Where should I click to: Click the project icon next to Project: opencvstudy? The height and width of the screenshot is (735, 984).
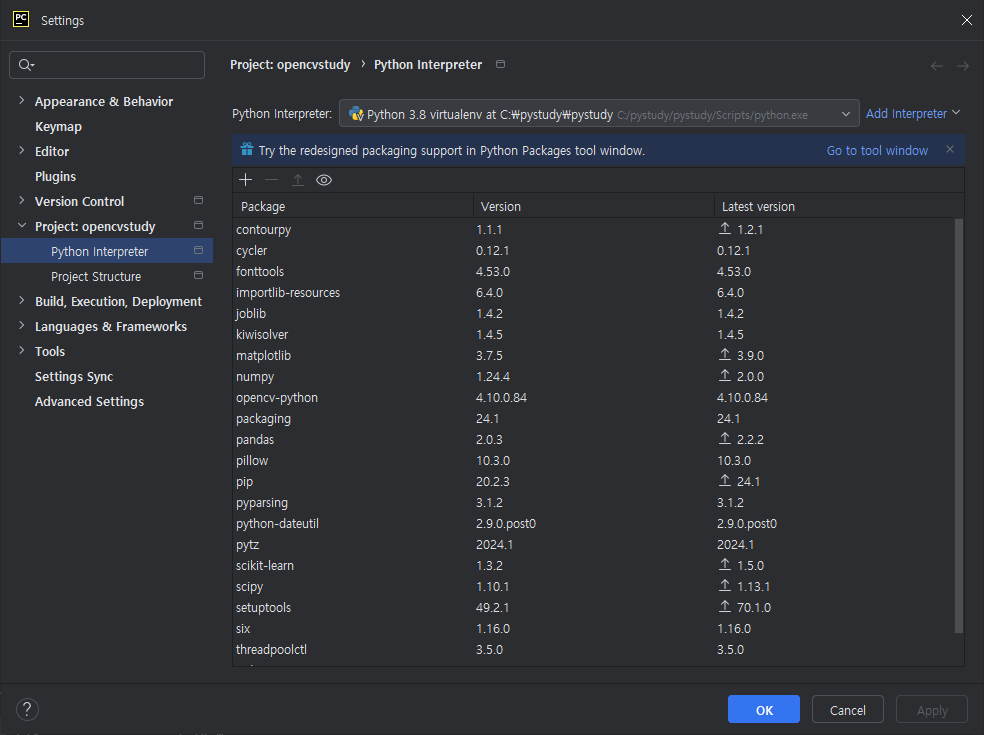click(x=198, y=225)
